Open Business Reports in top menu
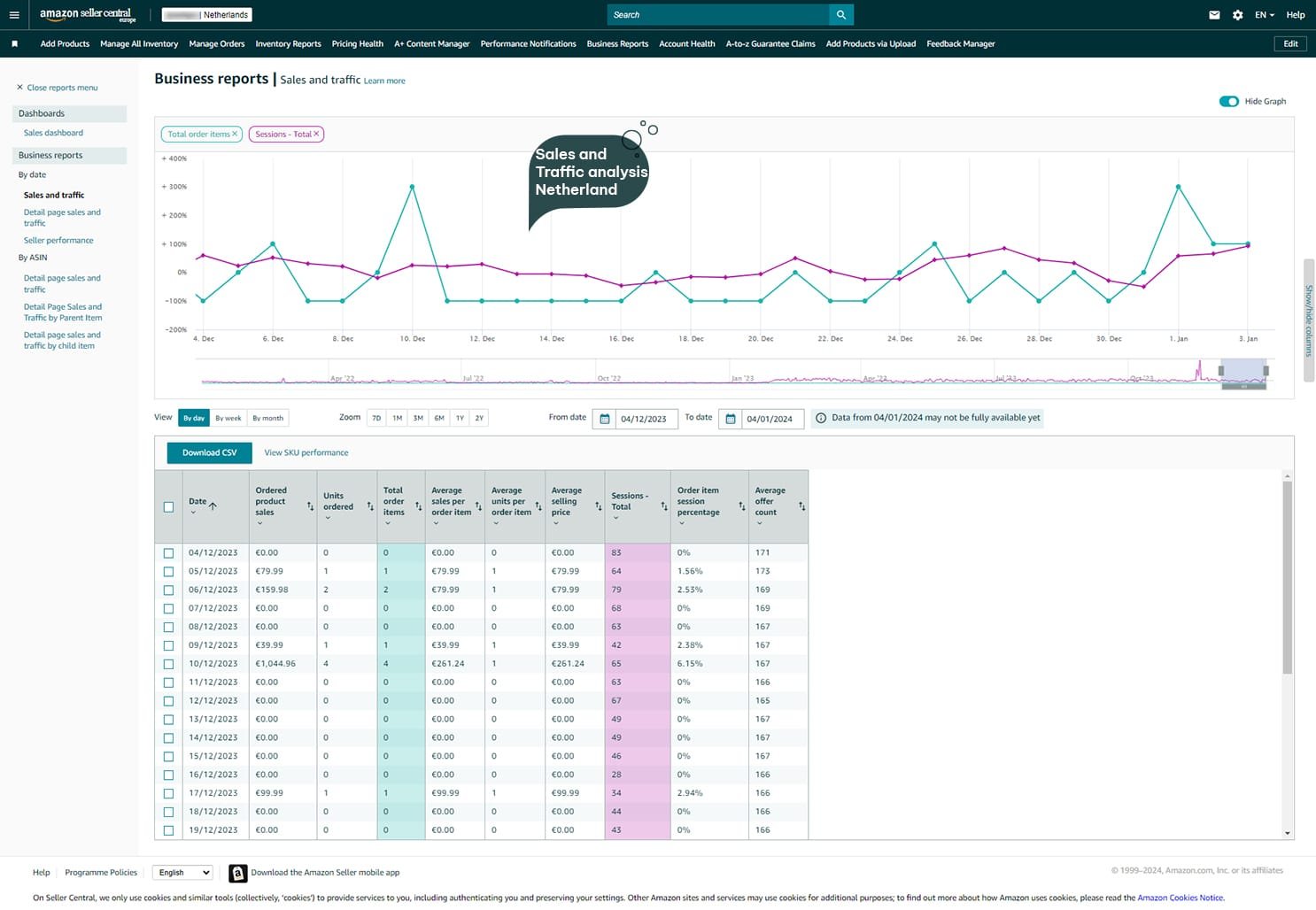1316x910 pixels. click(x=617, y=43)
